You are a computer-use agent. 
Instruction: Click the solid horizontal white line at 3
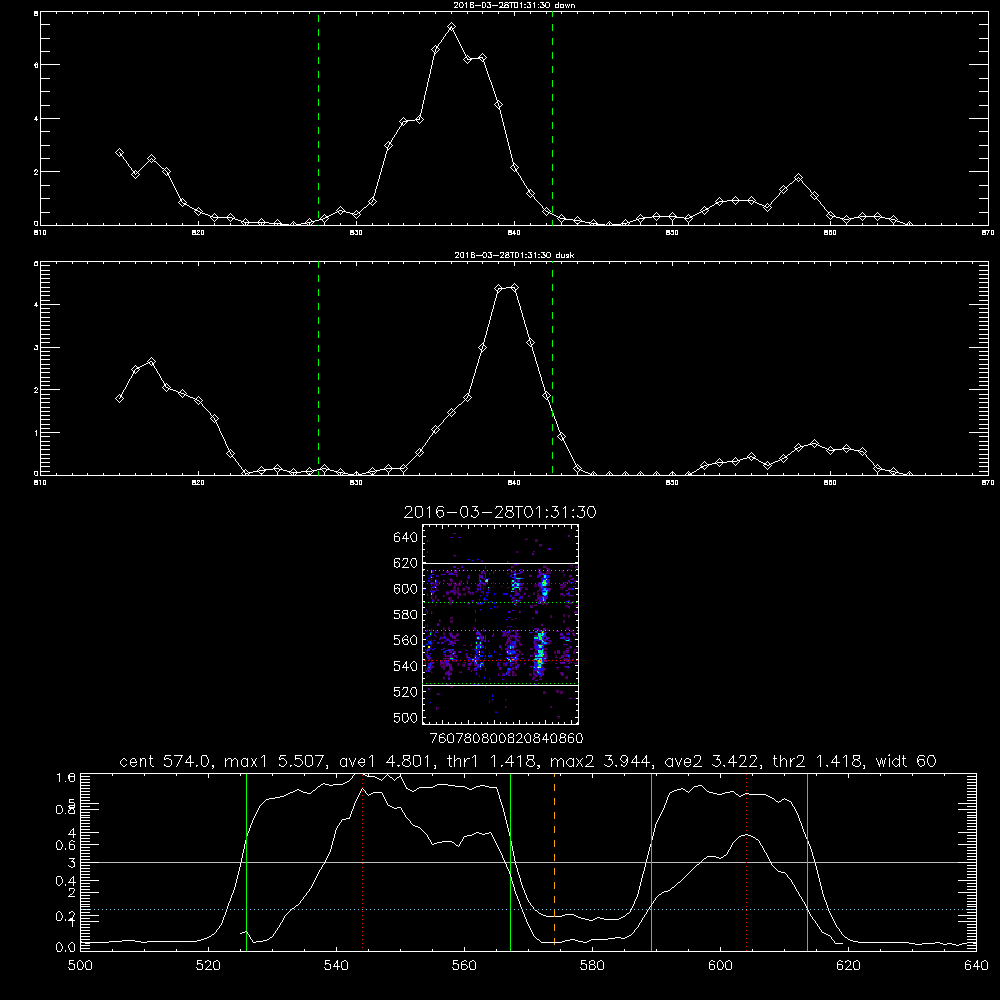tap(528, 862)
